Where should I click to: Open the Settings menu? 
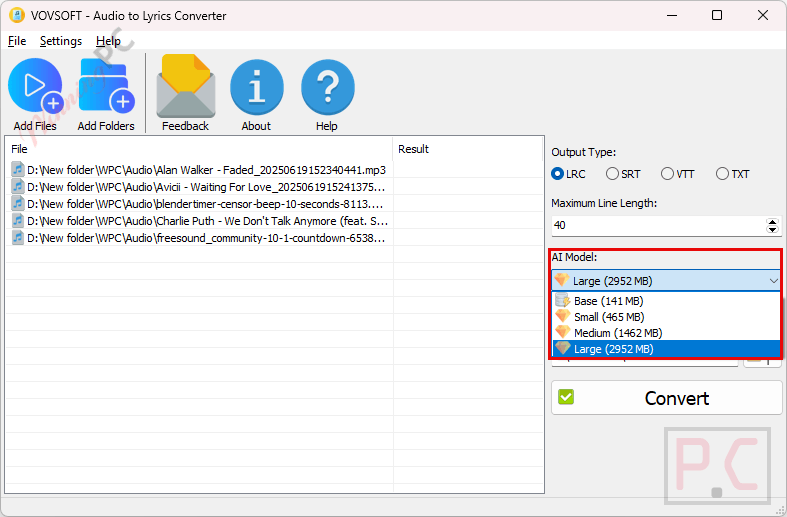[x=61, y=41]
